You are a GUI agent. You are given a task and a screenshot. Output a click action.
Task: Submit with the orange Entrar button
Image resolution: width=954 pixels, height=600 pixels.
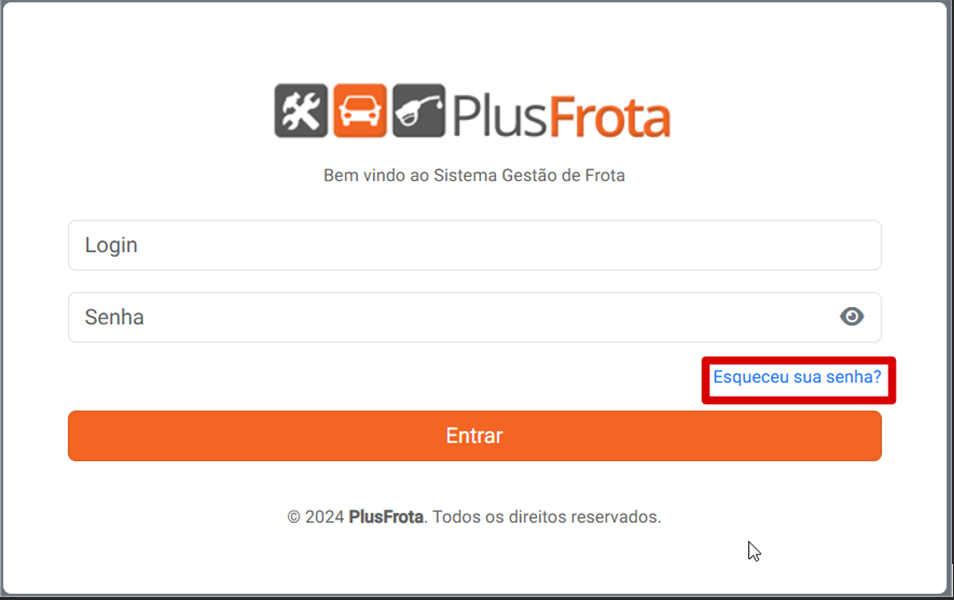[x=475, y=436]
